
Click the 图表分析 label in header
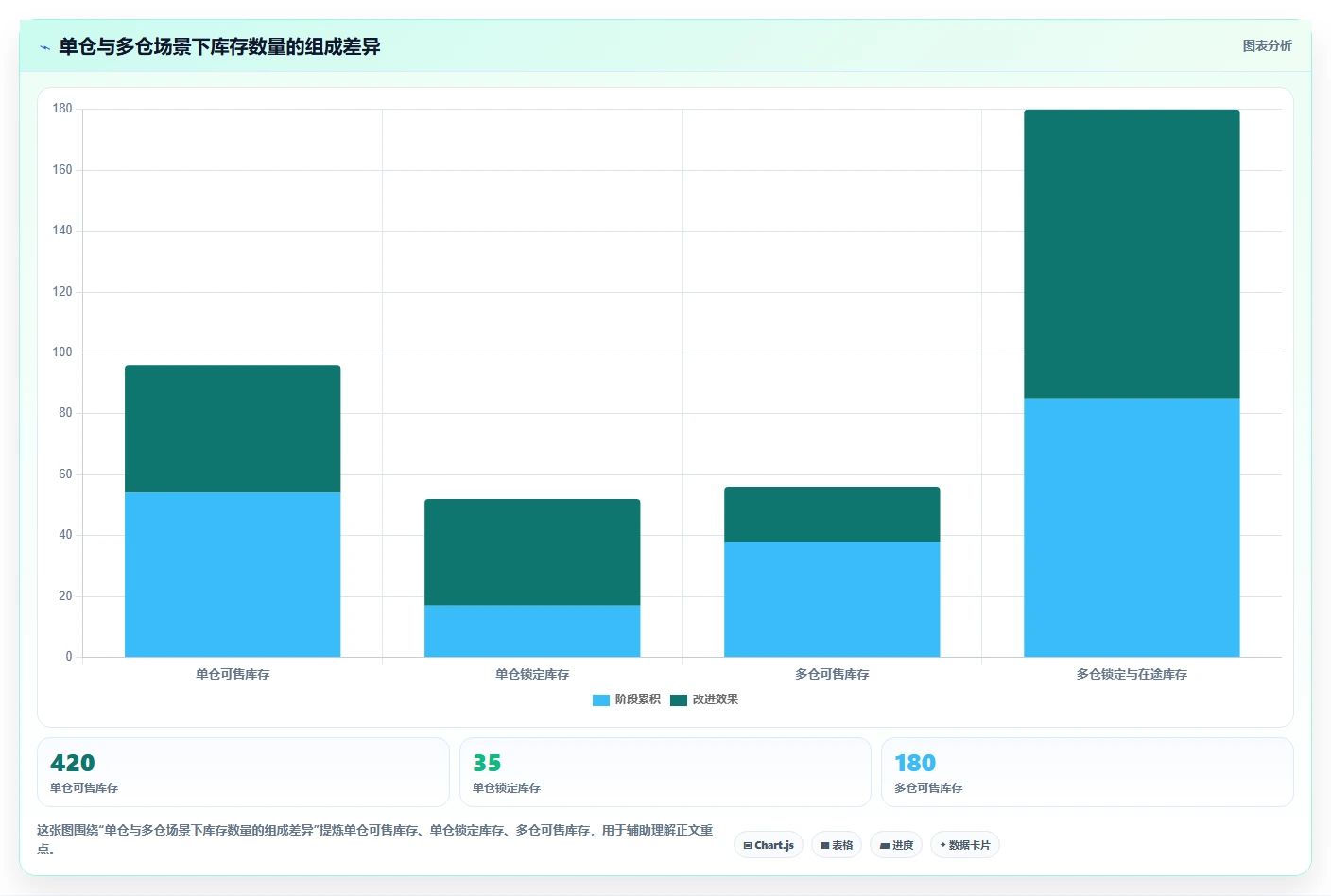pos(1267,45)
